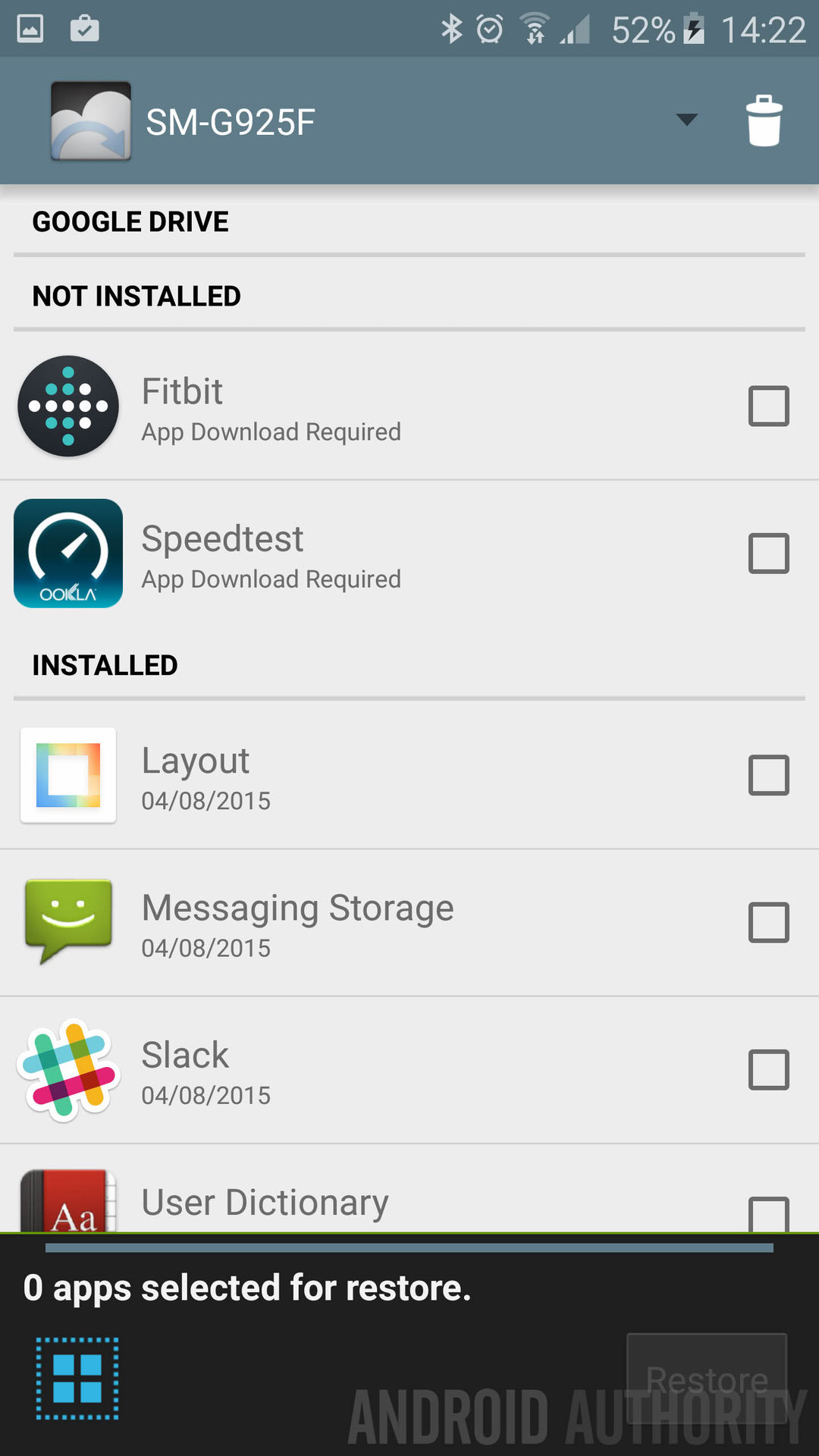Tap the SM-G925F device name
Image resolution: width=819 pixels, height=1456 pixels.
[231, 122]
